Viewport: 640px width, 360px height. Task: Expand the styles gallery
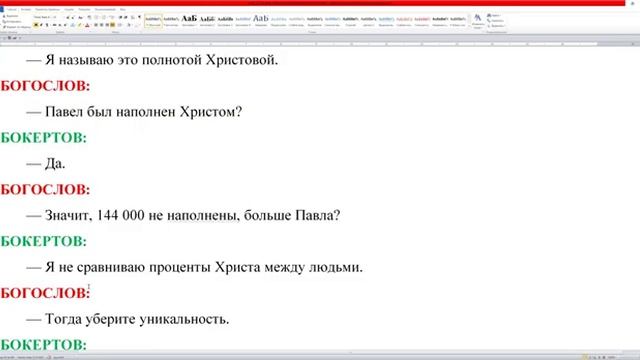click(x=469, y=26)
